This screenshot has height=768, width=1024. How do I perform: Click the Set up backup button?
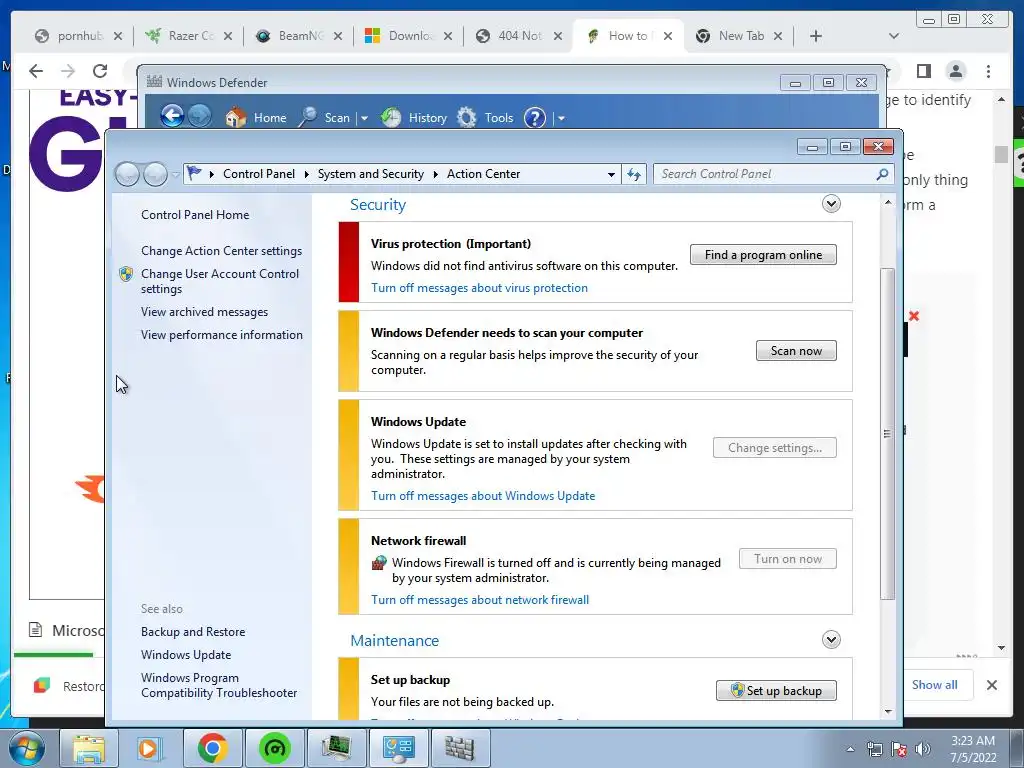tap(776, 690)
